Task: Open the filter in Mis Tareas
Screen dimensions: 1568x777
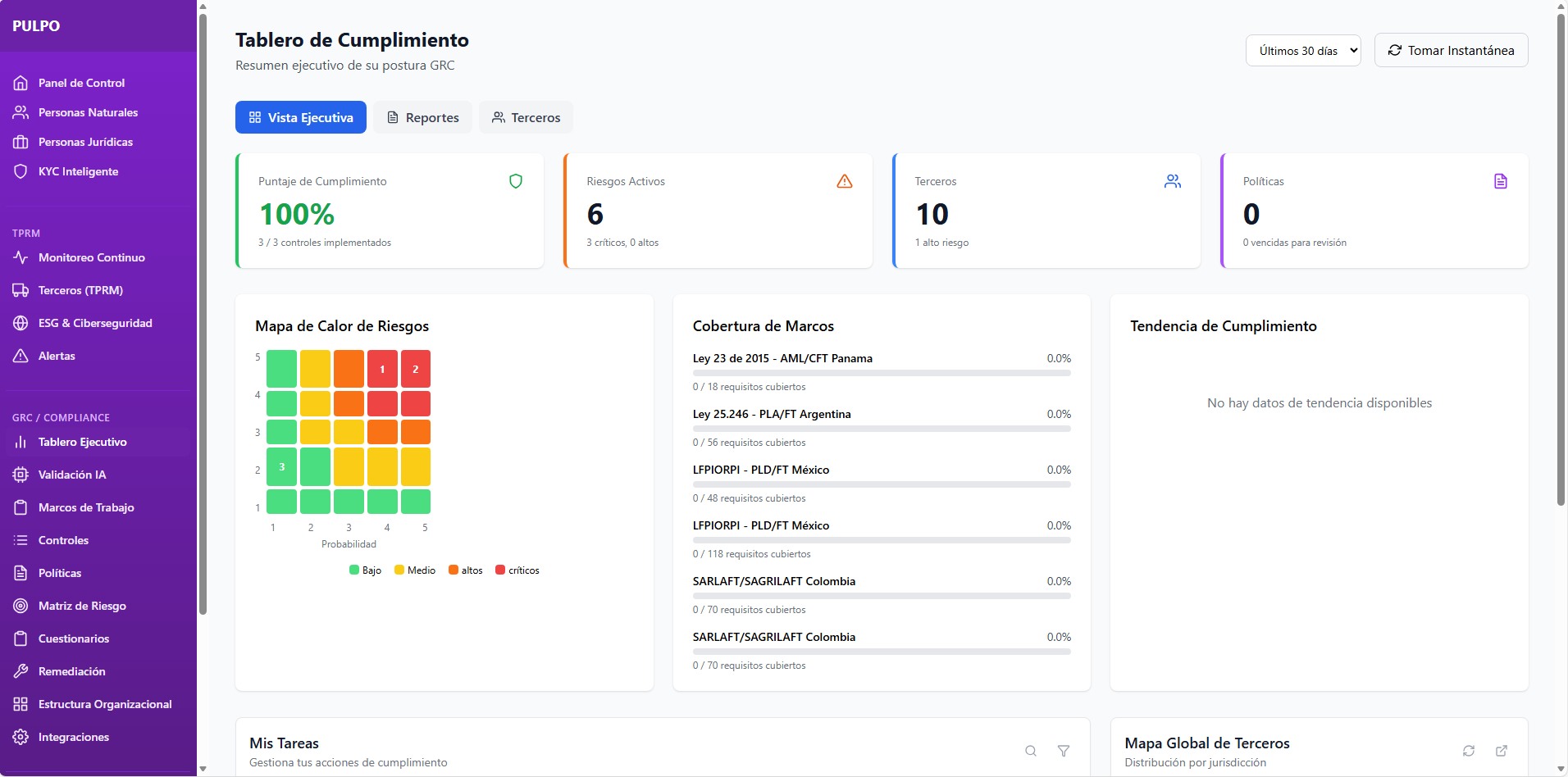Action: click(x=1063, y=751)
